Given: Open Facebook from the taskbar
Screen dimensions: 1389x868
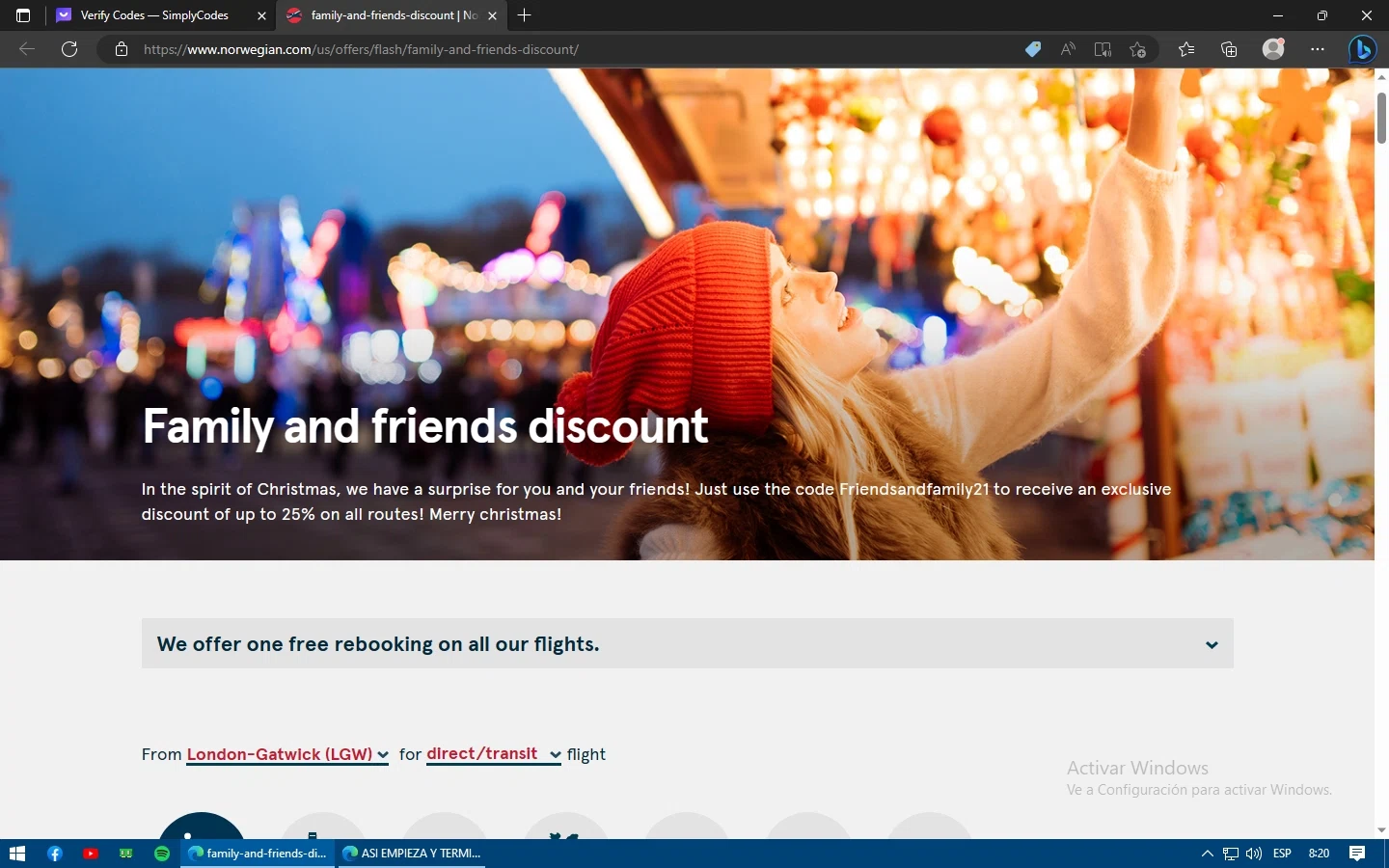Looking at the screenshot, I should point(55,854).
